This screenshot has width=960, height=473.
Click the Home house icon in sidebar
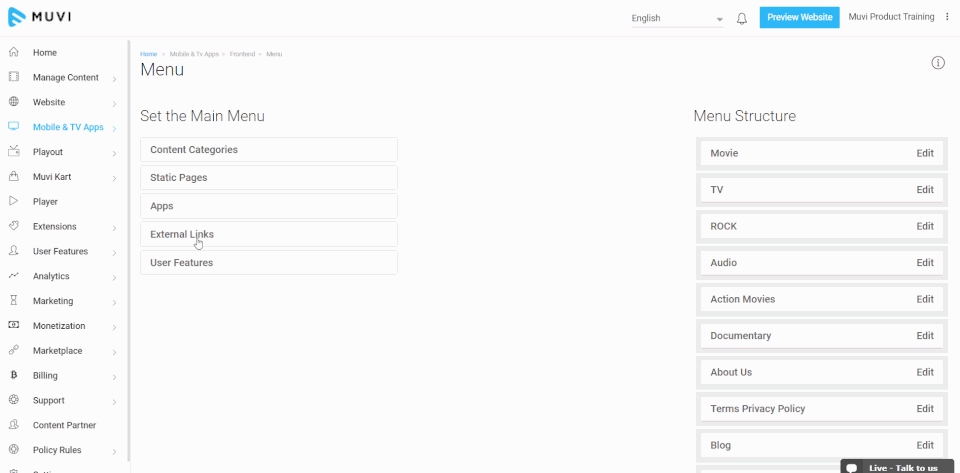(x=13, y=53)
